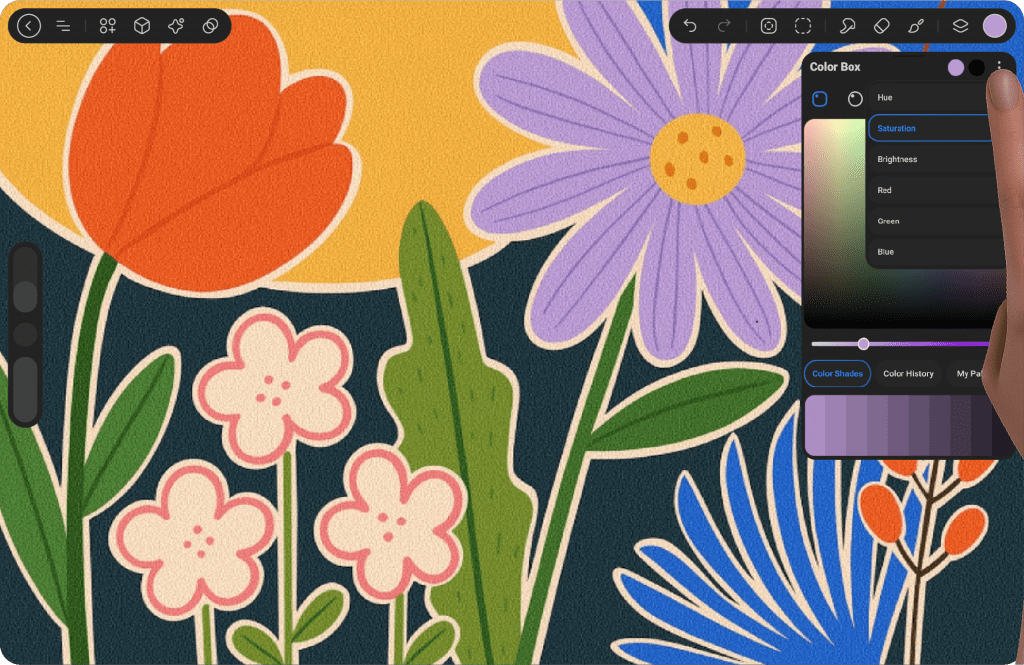
Task: Choose the paintbrush tool
Action: 915,26
